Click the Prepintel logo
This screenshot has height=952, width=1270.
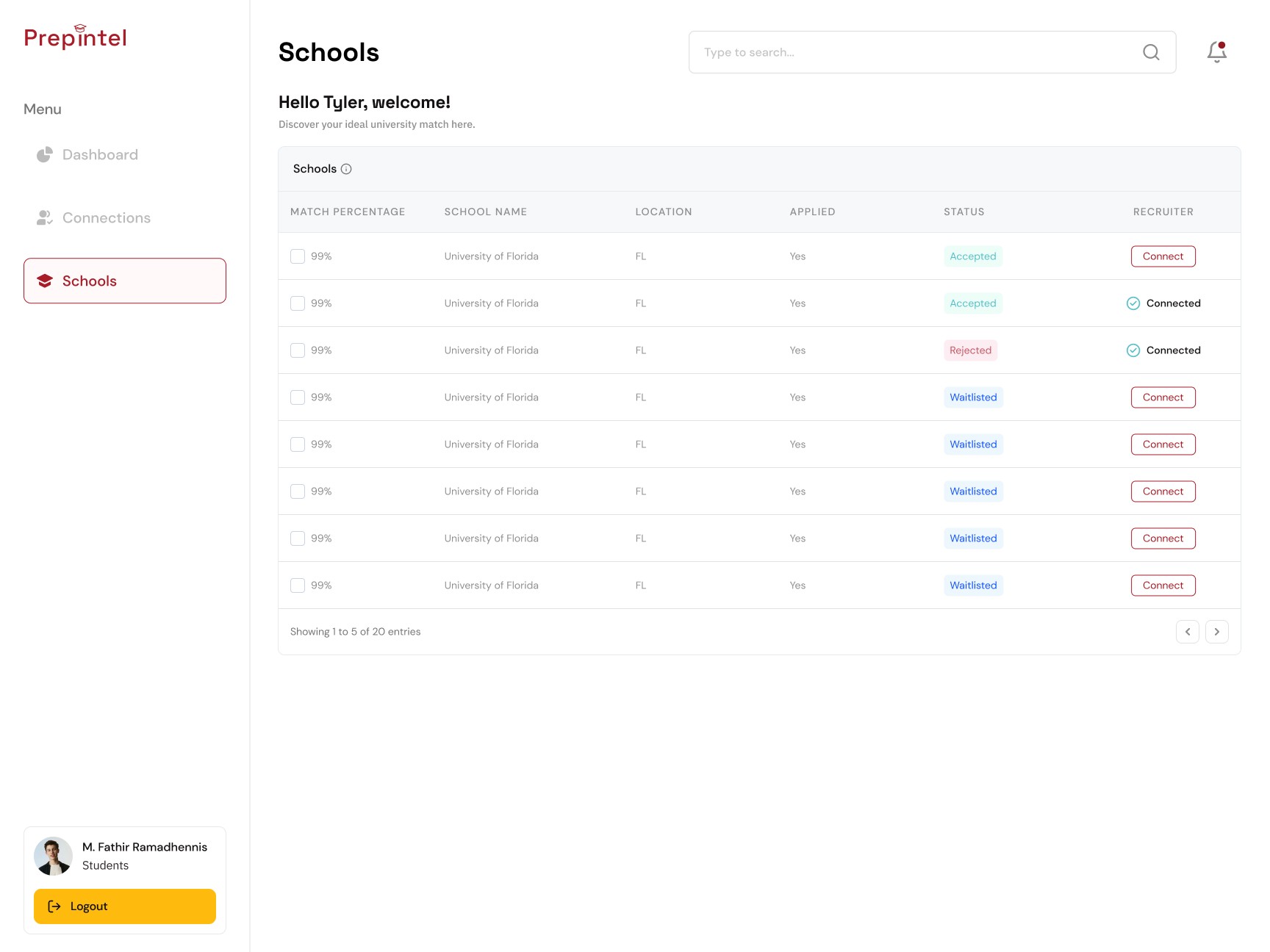75,37
